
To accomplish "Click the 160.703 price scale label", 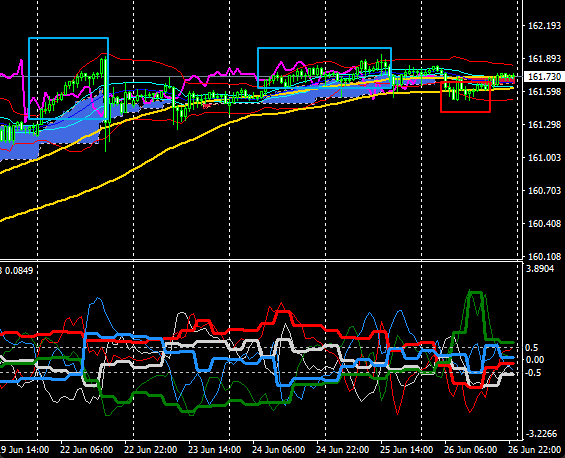I will point(544,191).
